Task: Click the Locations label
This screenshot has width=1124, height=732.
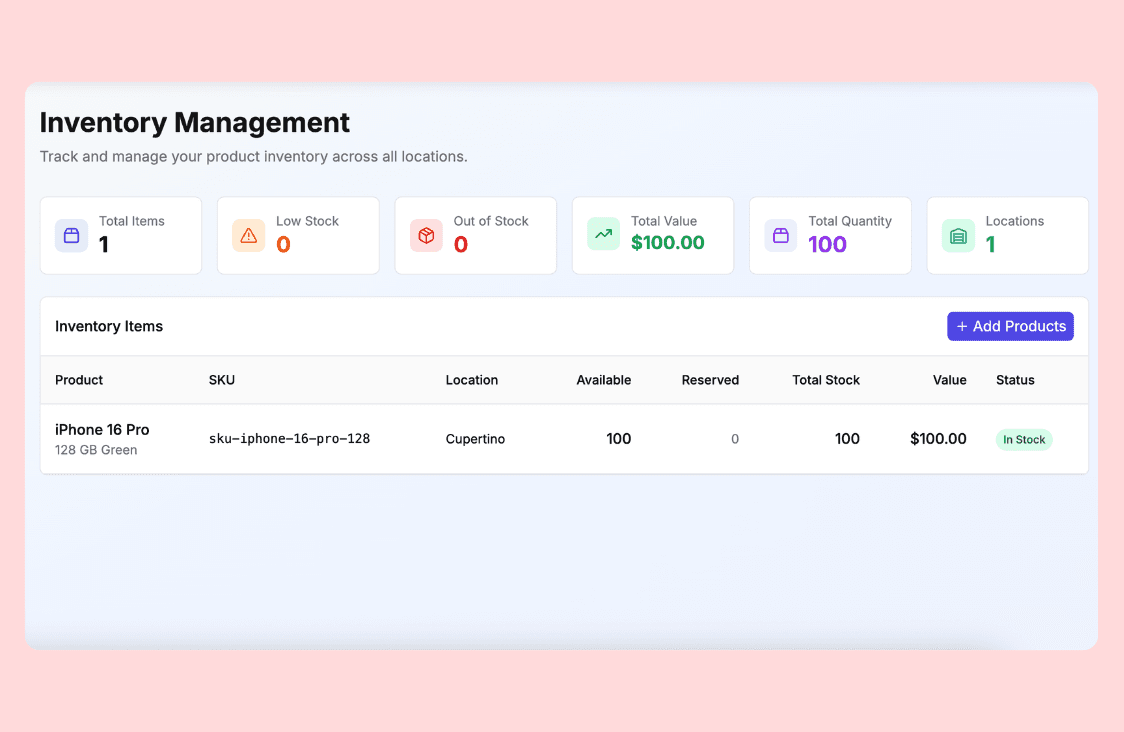Action: point(1014,221)
